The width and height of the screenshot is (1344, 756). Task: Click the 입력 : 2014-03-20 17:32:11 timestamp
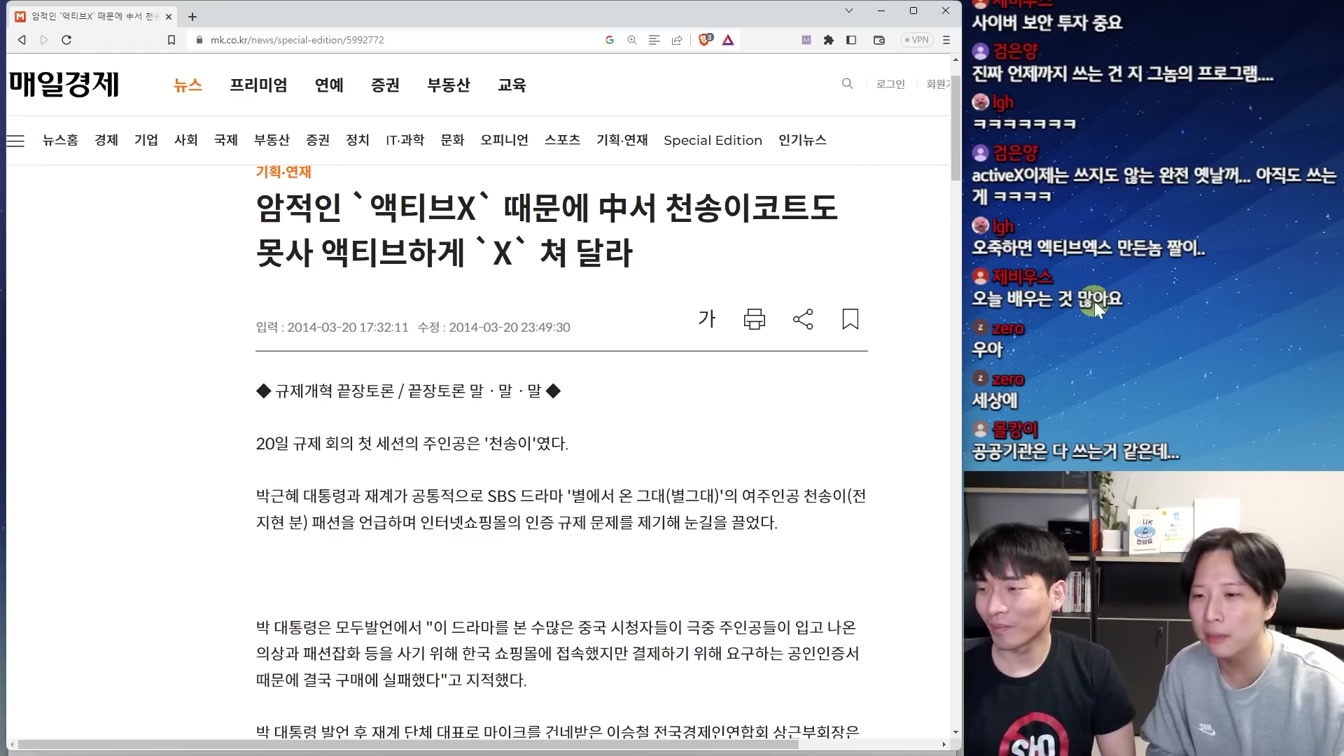pos(332,327)
